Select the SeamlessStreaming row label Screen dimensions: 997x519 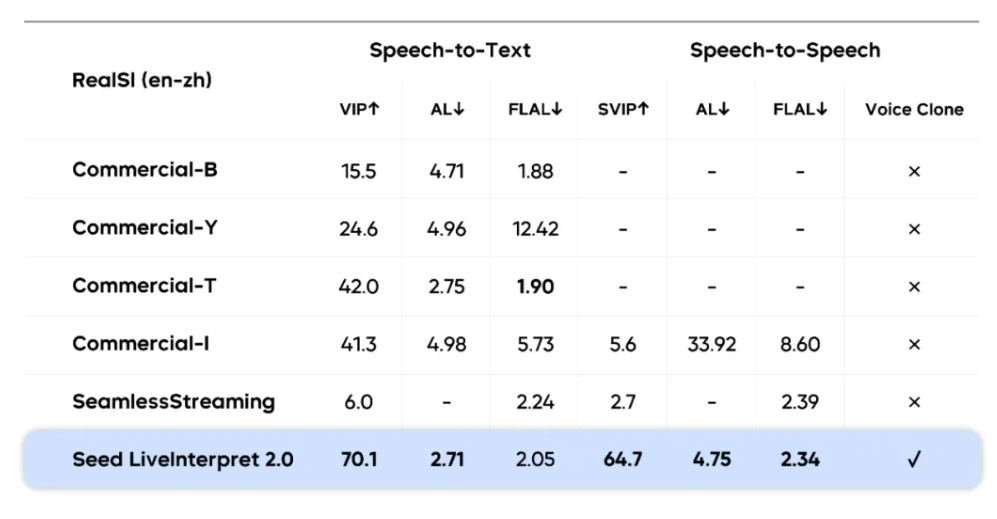point(173,402)
